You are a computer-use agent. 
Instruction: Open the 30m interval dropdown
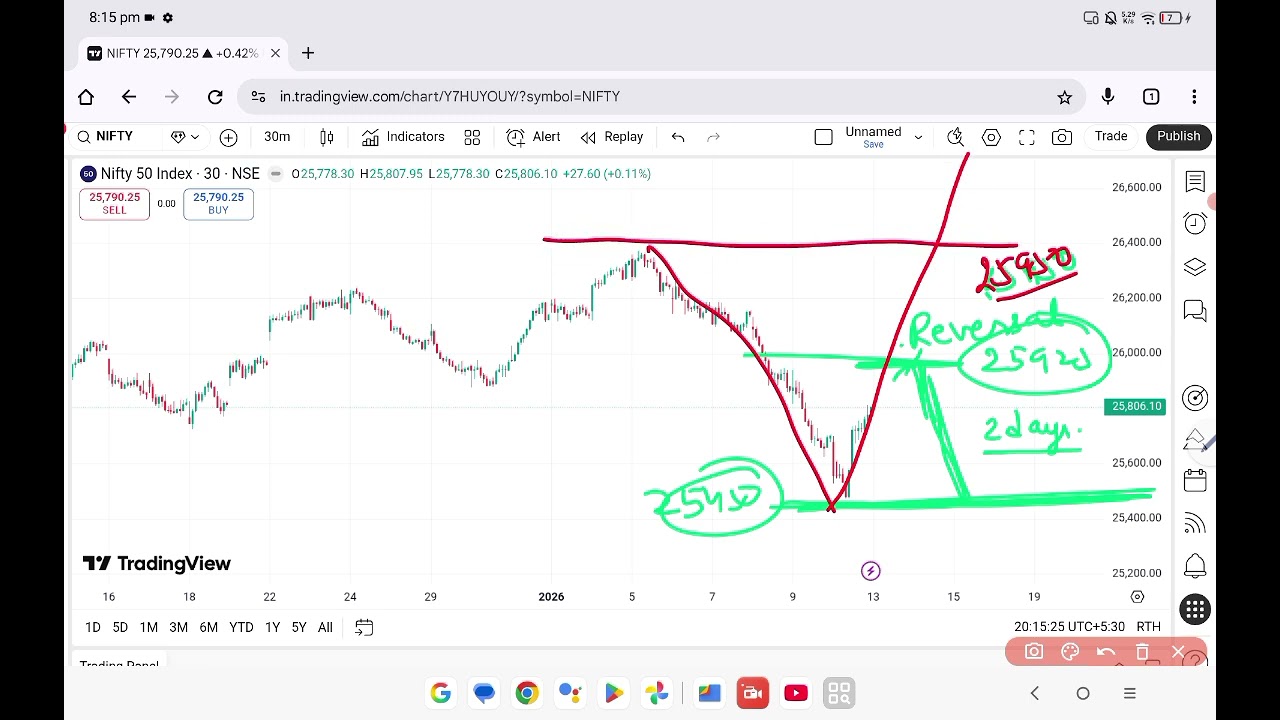coord(277,137)
